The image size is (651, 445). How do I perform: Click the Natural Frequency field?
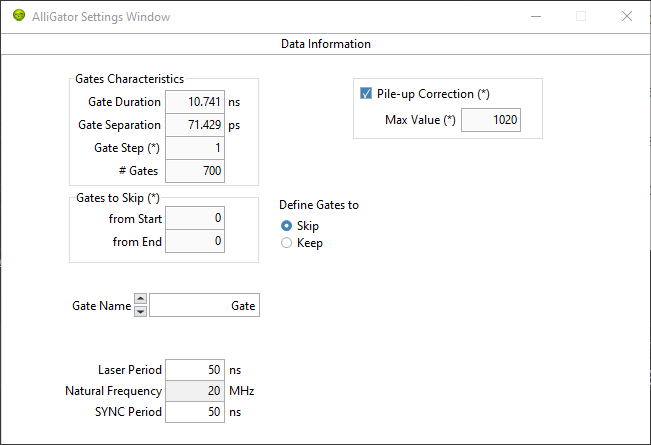click(195, 391)
